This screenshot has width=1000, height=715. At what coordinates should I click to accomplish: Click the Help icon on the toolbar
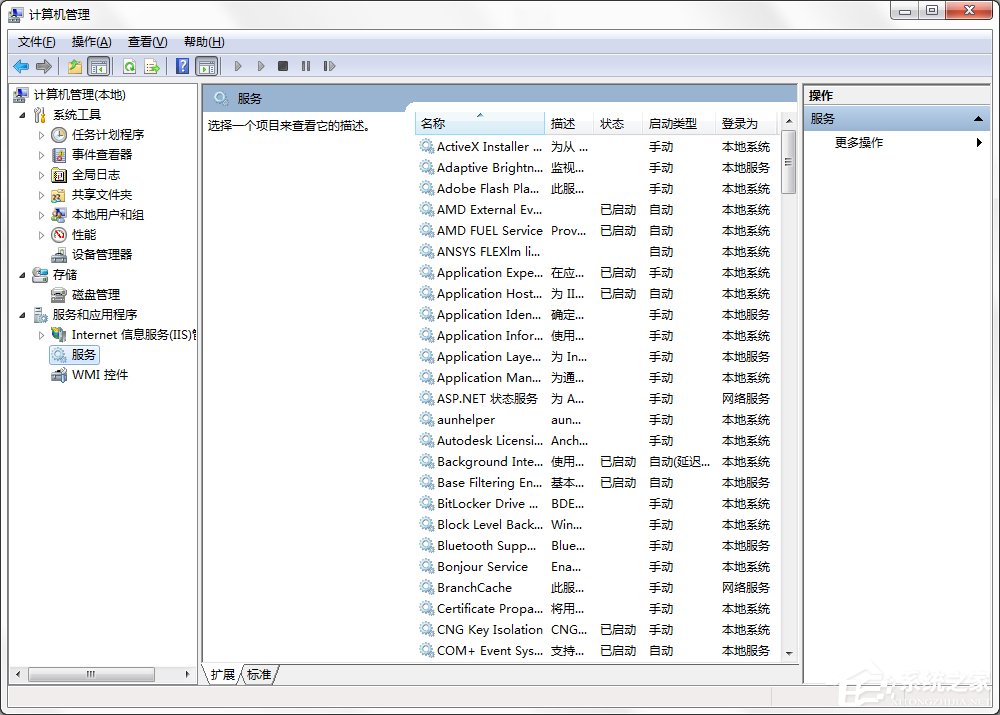pos(181,66)
